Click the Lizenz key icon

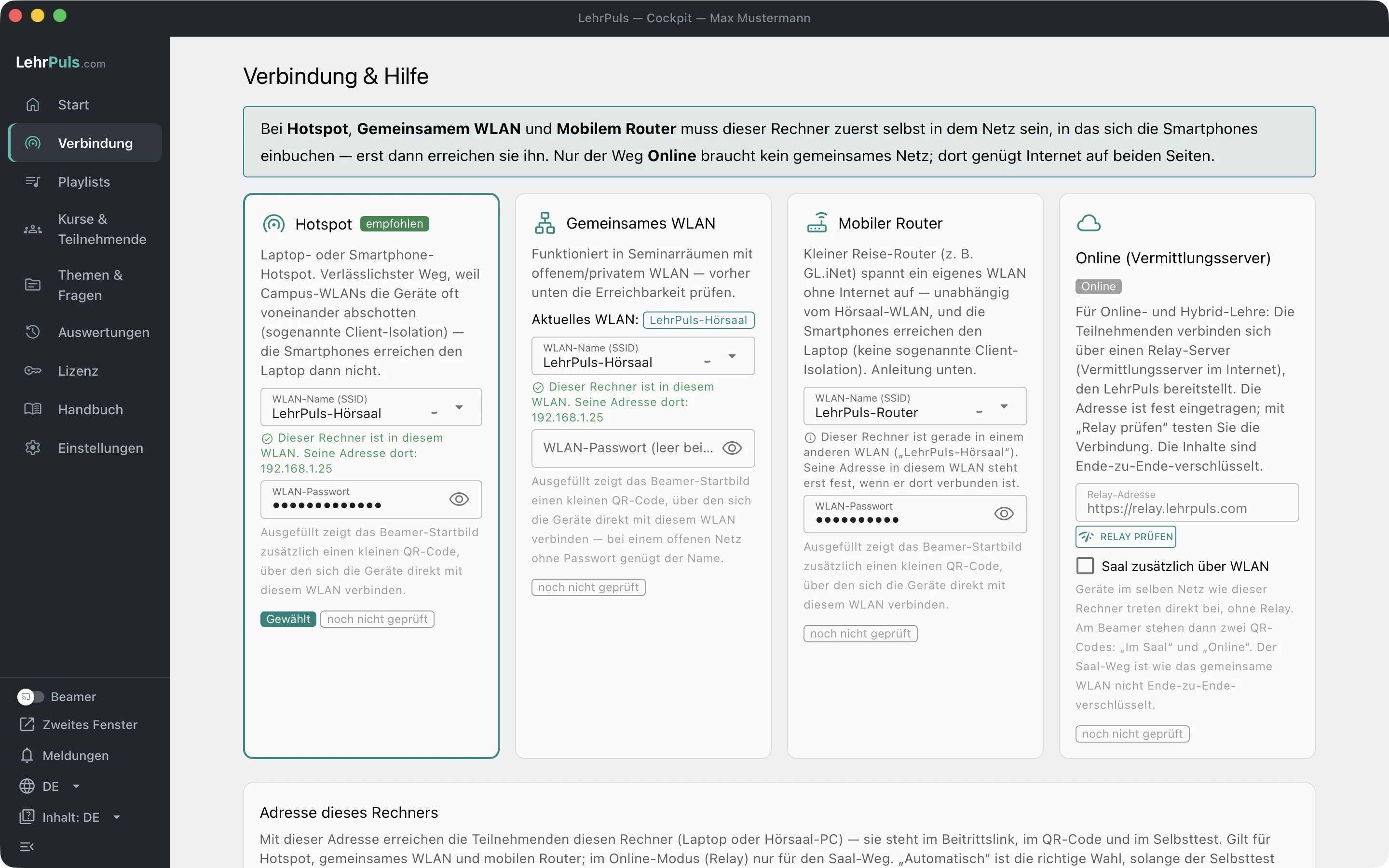coord(33,370)
